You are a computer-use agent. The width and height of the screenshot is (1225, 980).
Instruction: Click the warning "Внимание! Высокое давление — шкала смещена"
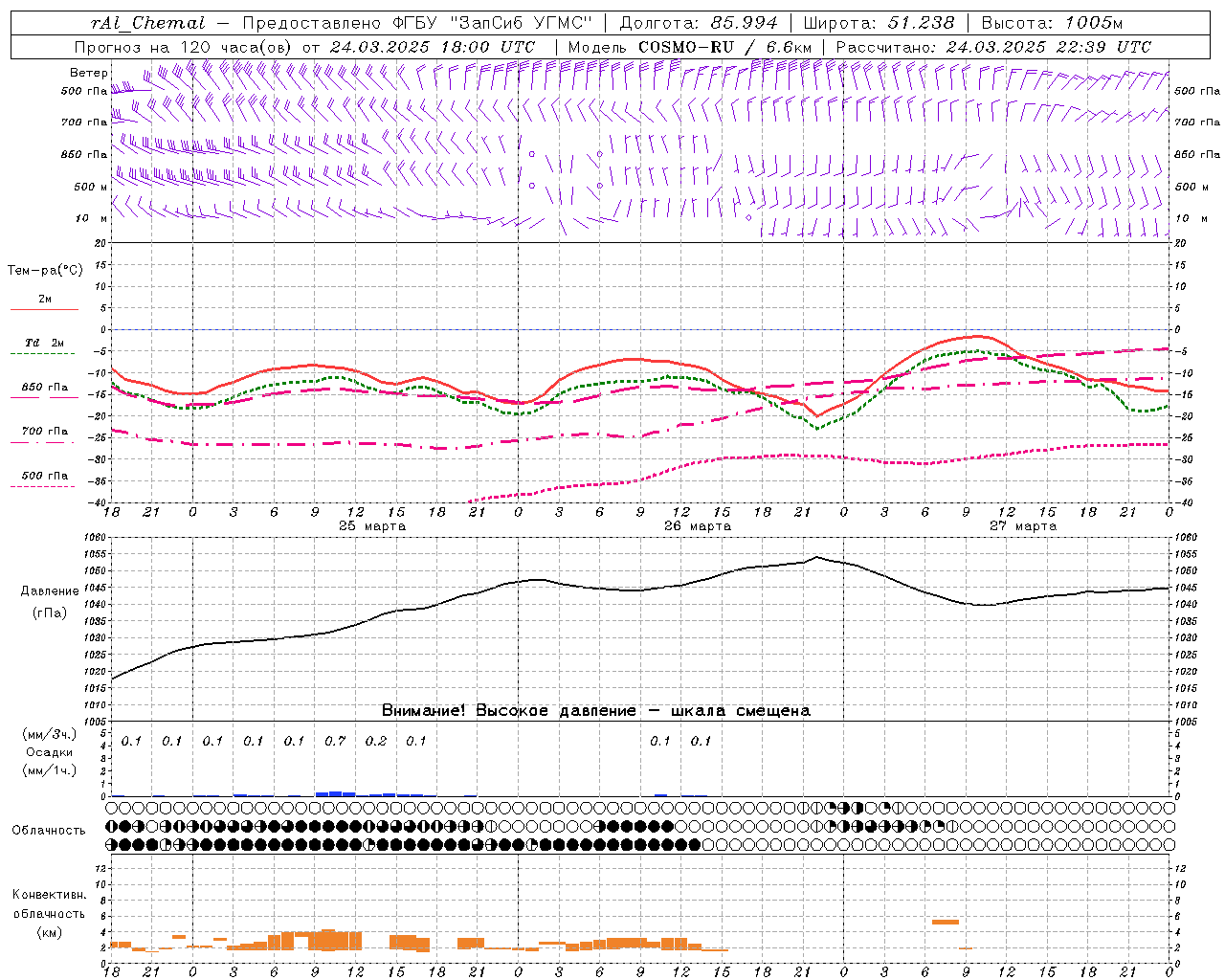(596, 711)
